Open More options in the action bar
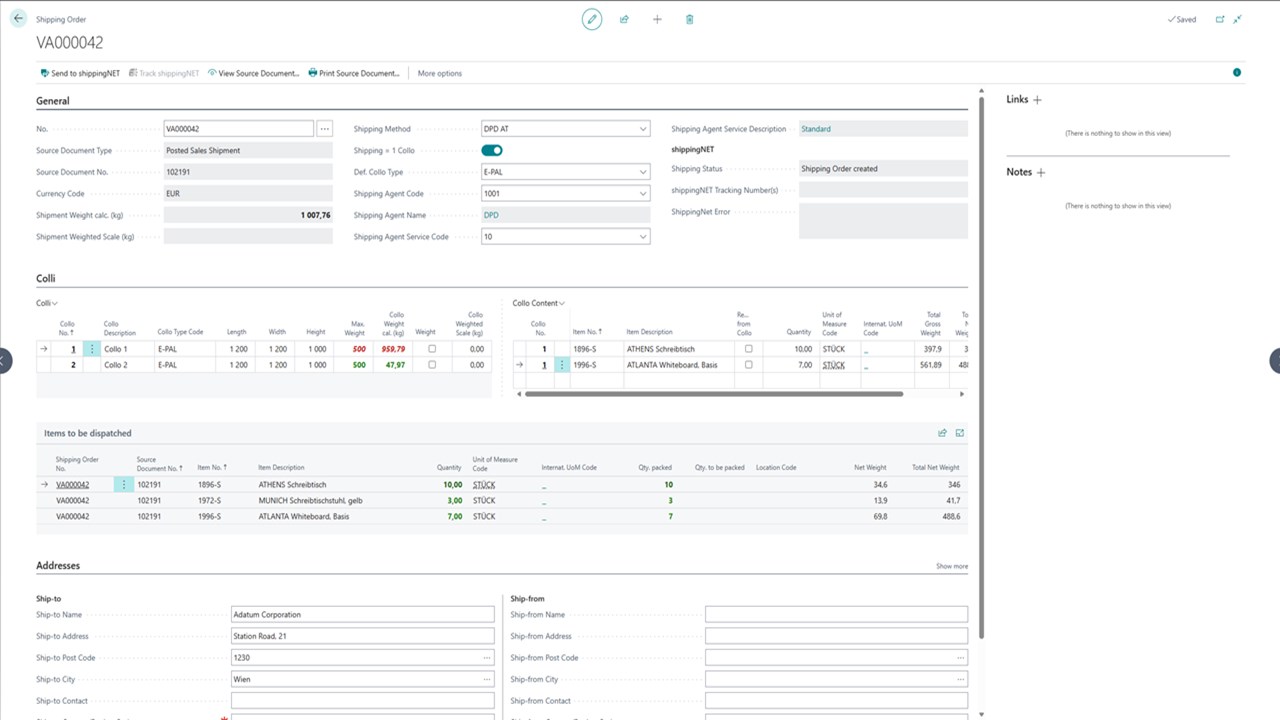Image resolution: width=1280 pixels, height=720 pixels. tap(440, 73)
